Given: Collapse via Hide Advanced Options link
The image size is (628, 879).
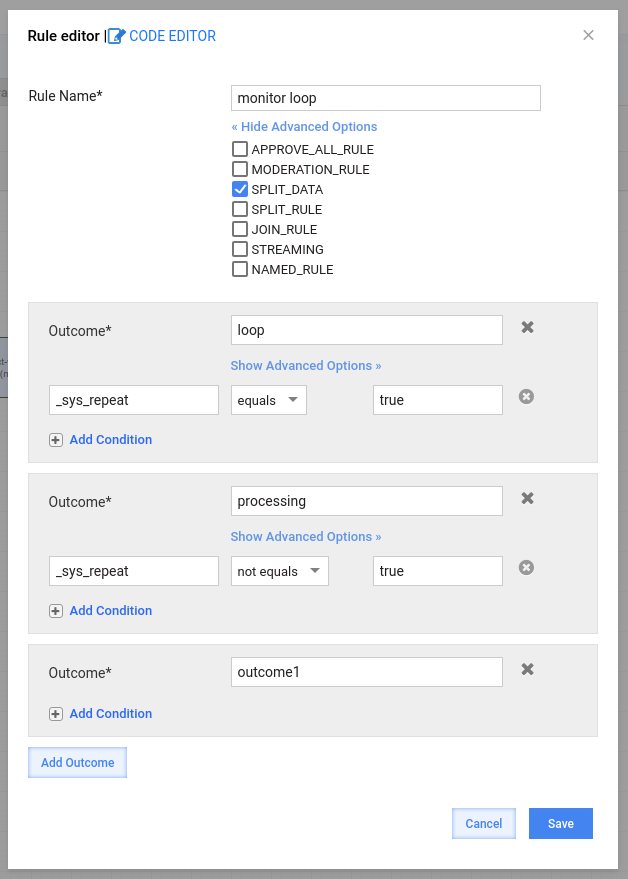Looking at the screenshot, I should 304,127.
